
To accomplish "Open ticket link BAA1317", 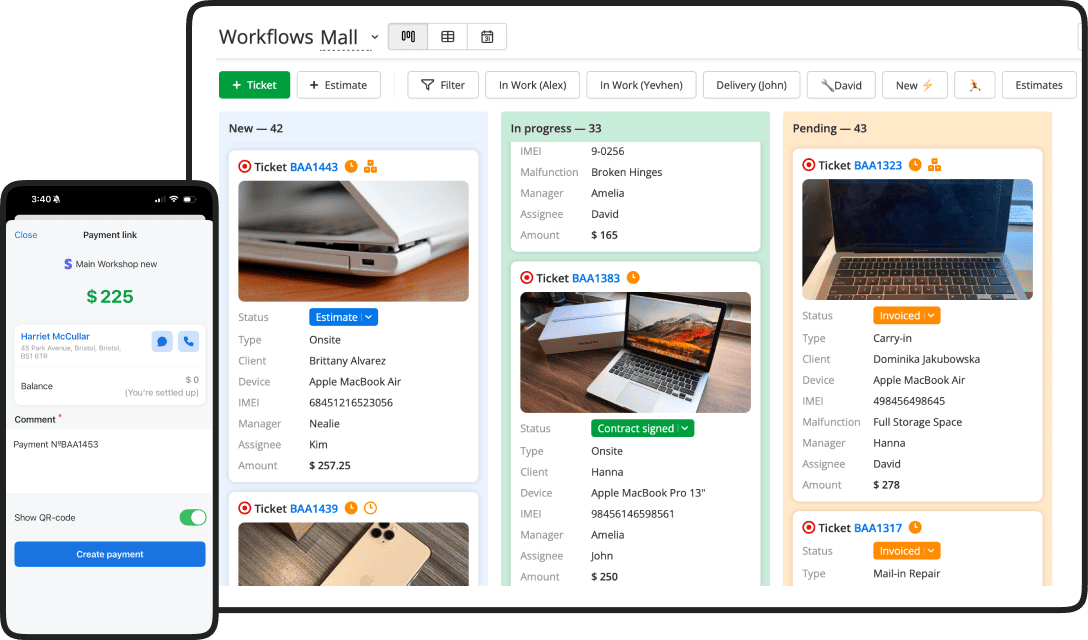I will click(x=877, y=528).
